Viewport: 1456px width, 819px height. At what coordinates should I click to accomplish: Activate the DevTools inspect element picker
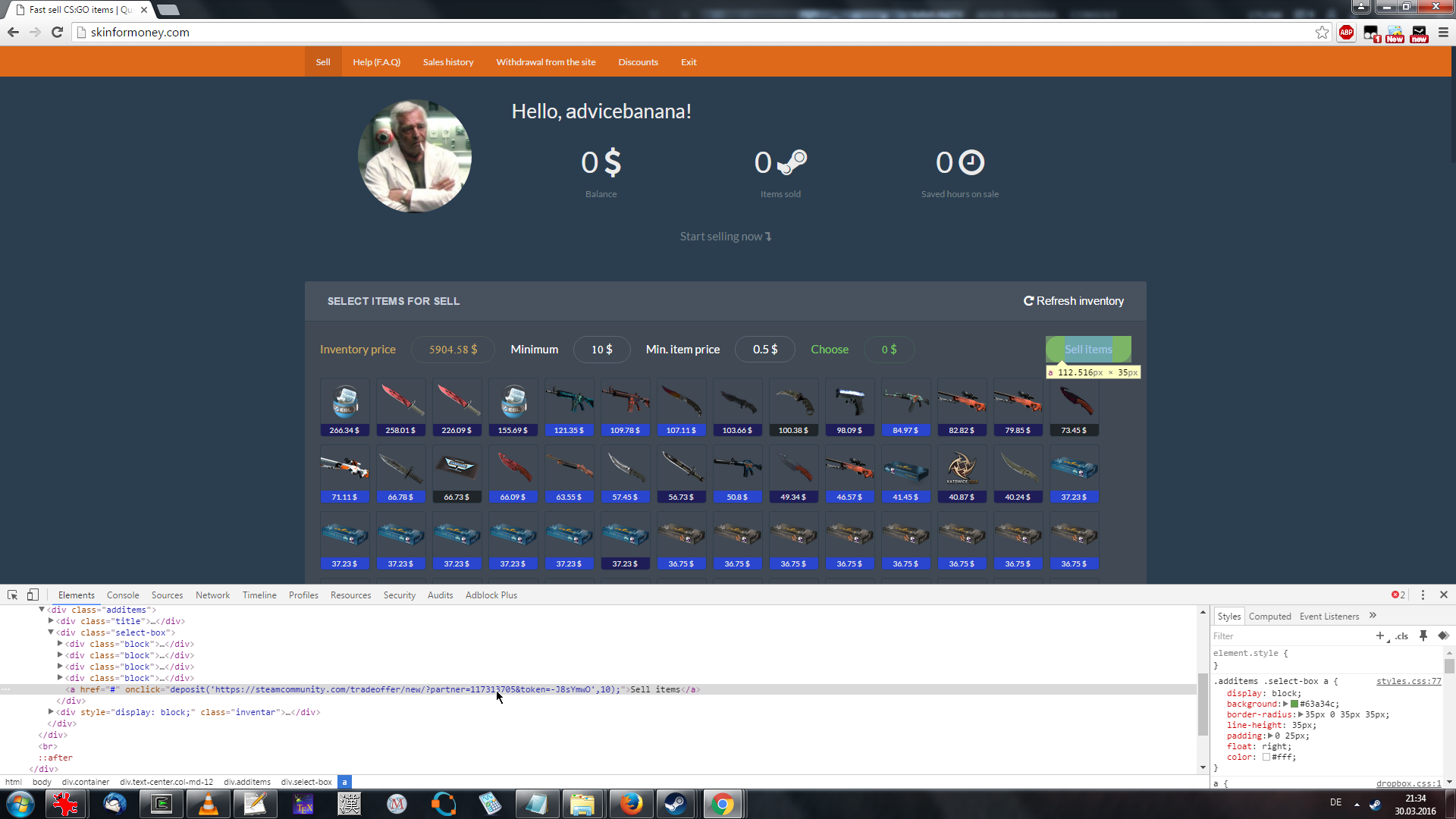[x=13, y=595]
